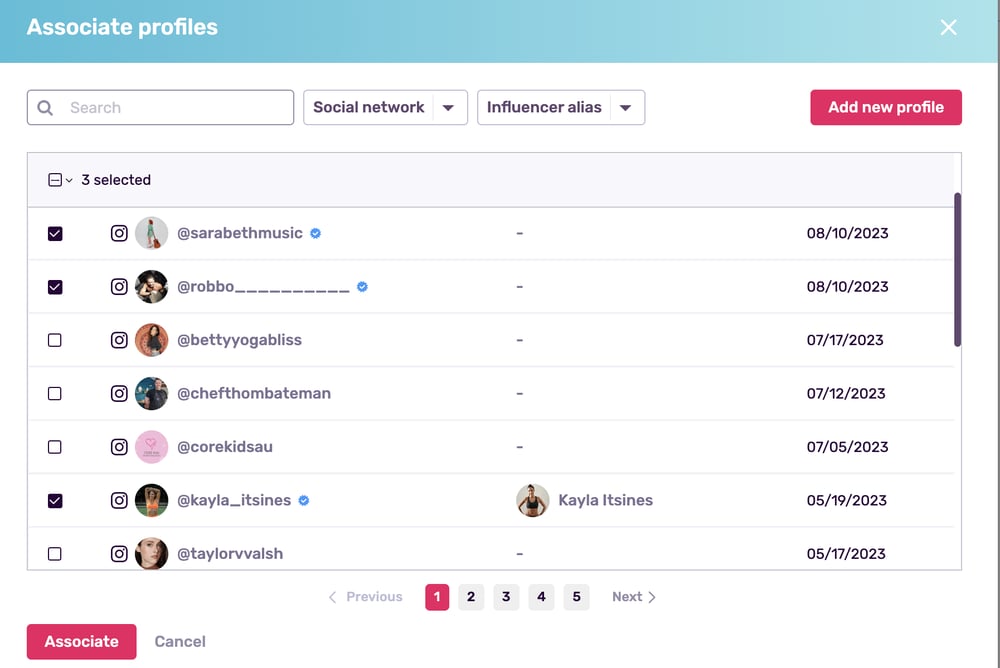The height and width of the screenshot is (668, 1000).
Task: Click Instagram icon for @sarabethmusic
Action: coord(119,234)
